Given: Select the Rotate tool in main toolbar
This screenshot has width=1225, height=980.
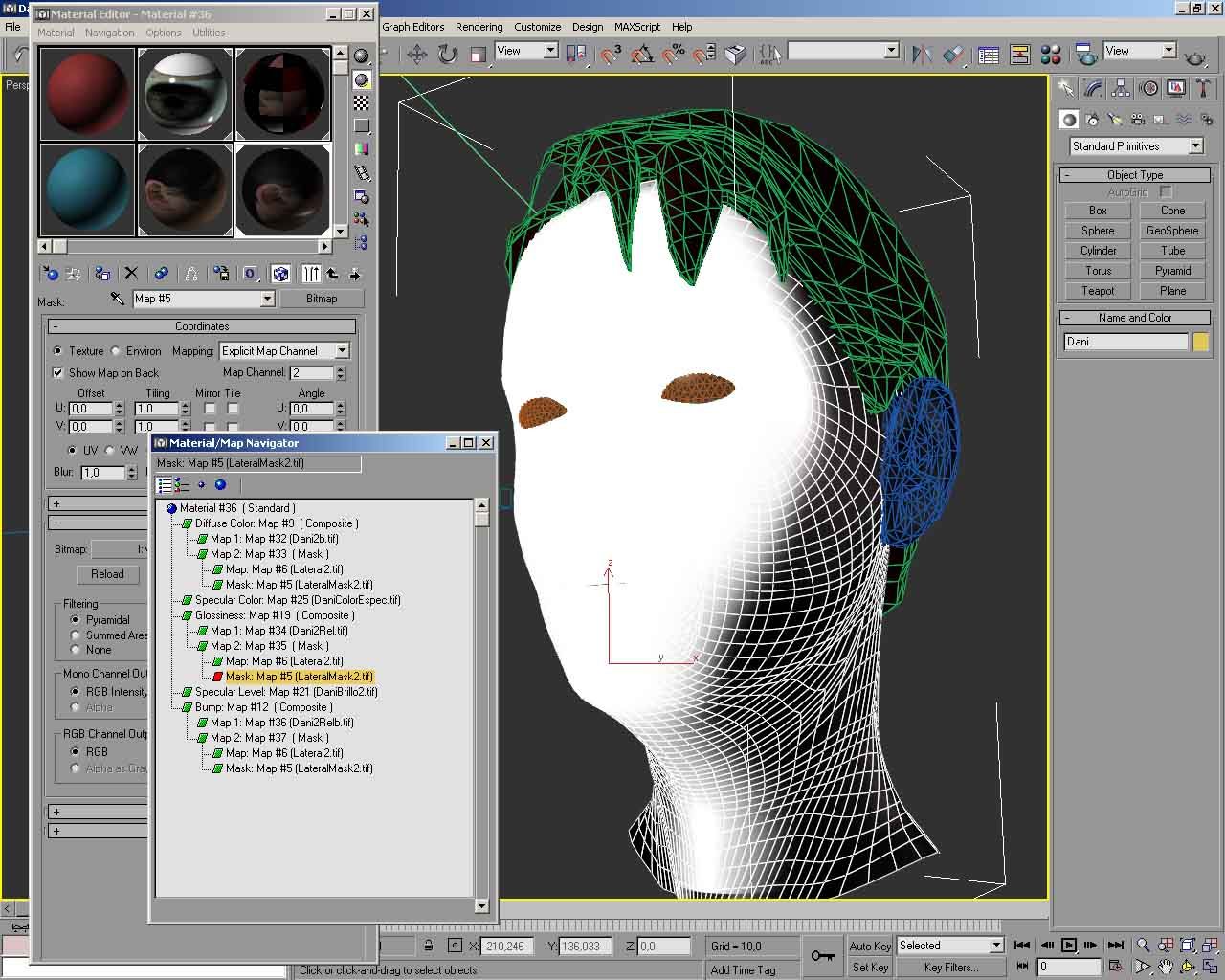Looking at the screenshot, I should pyautogui.click(x=448, y=55).
